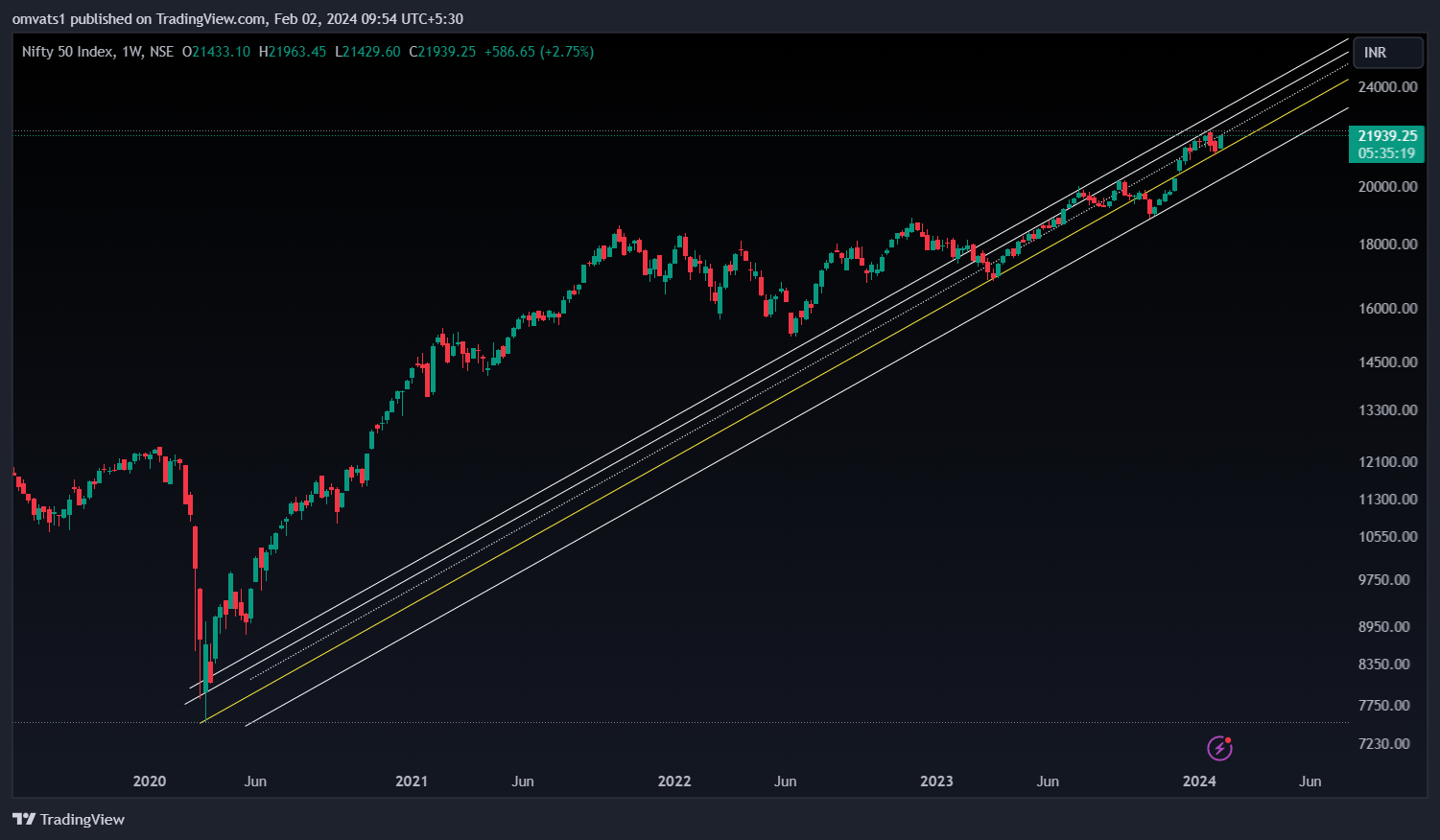Click the countdown timer 05:35:19
Image resolution: width=1440 pixels, height=840 pixels.
pos(1387,153)
